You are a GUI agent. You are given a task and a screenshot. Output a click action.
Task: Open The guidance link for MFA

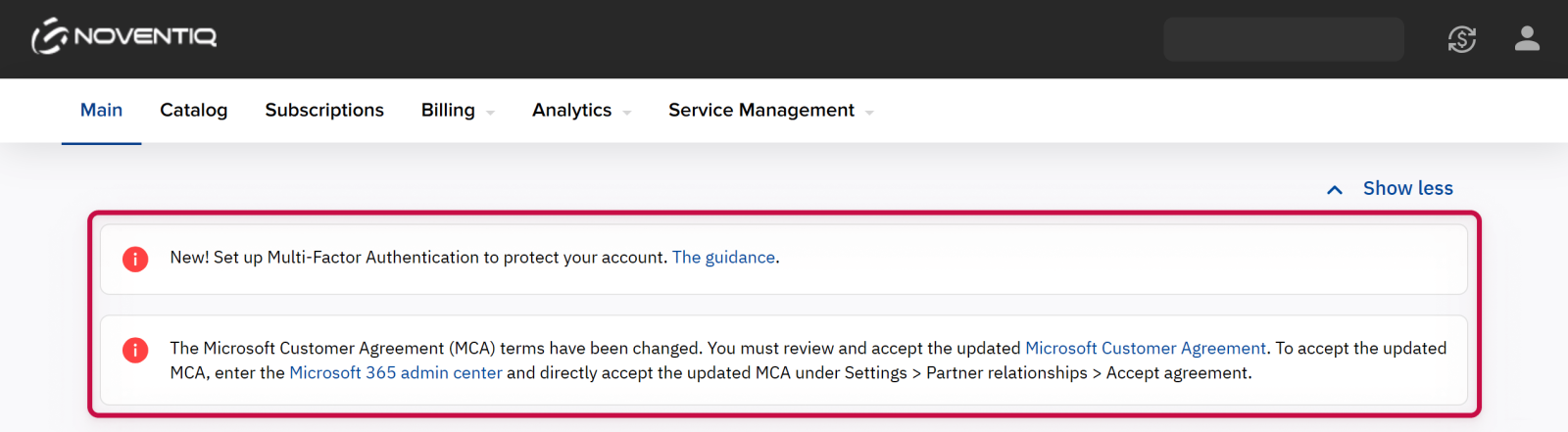point(723,258)
